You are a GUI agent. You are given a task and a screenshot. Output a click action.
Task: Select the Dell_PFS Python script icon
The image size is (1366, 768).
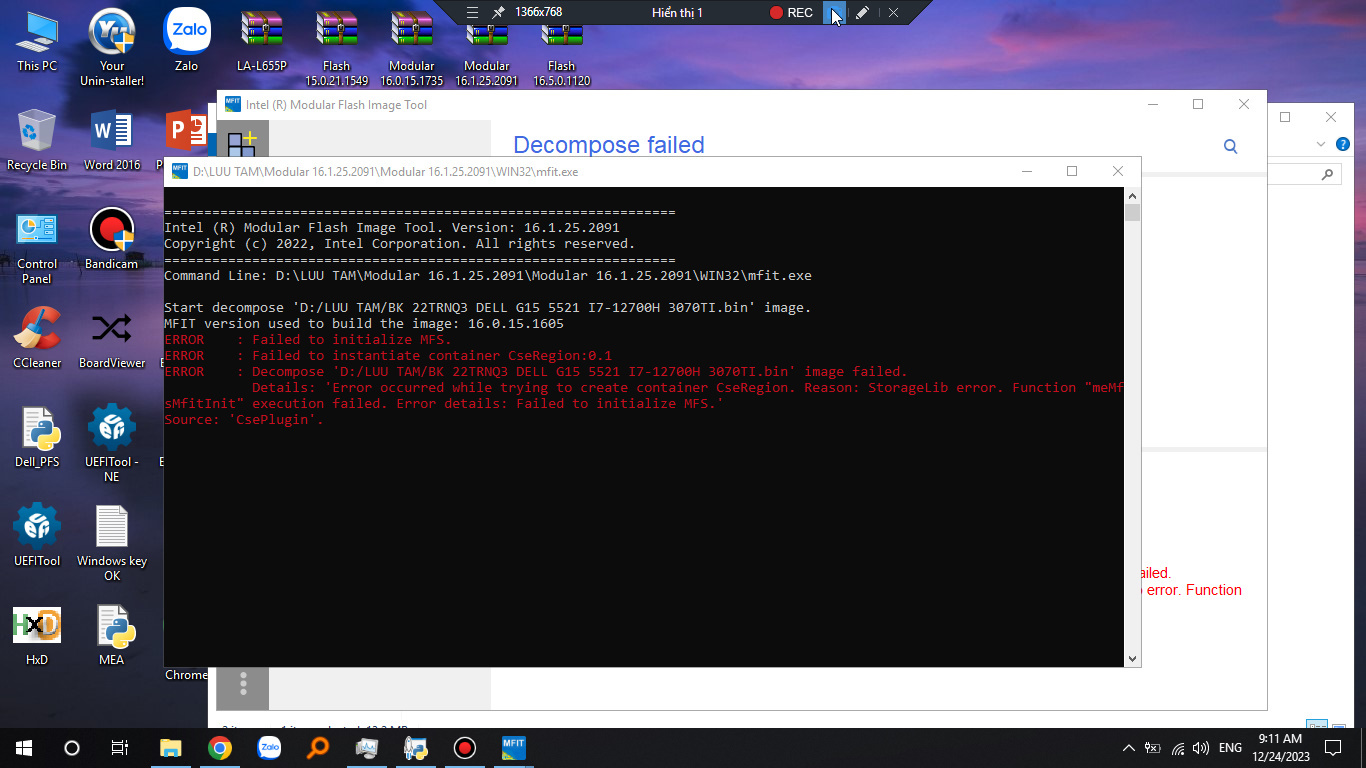click(37, 437)
